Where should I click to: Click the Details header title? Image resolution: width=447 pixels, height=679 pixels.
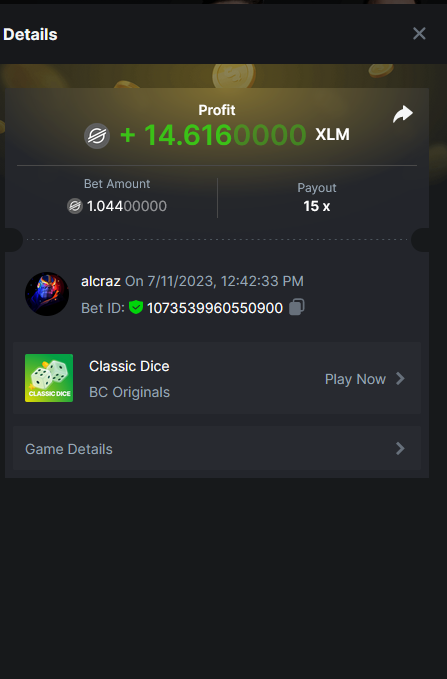(30, 34)
